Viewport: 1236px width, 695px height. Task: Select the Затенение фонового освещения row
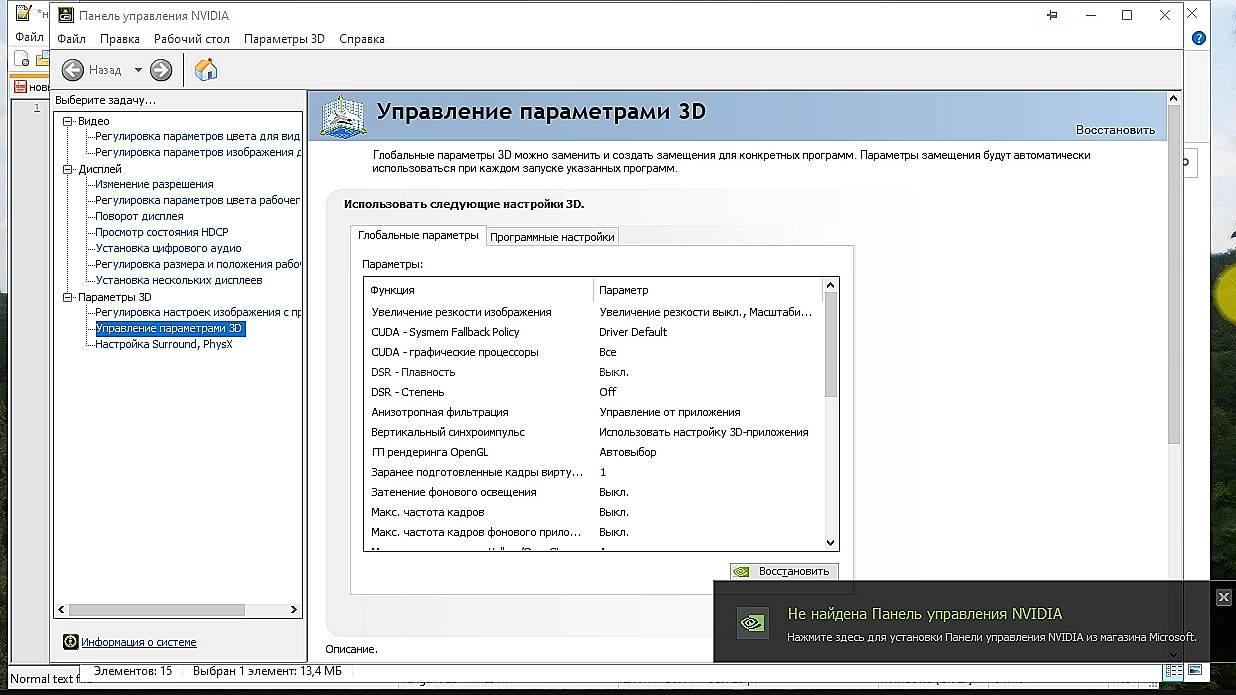click(x=593, y=492)
